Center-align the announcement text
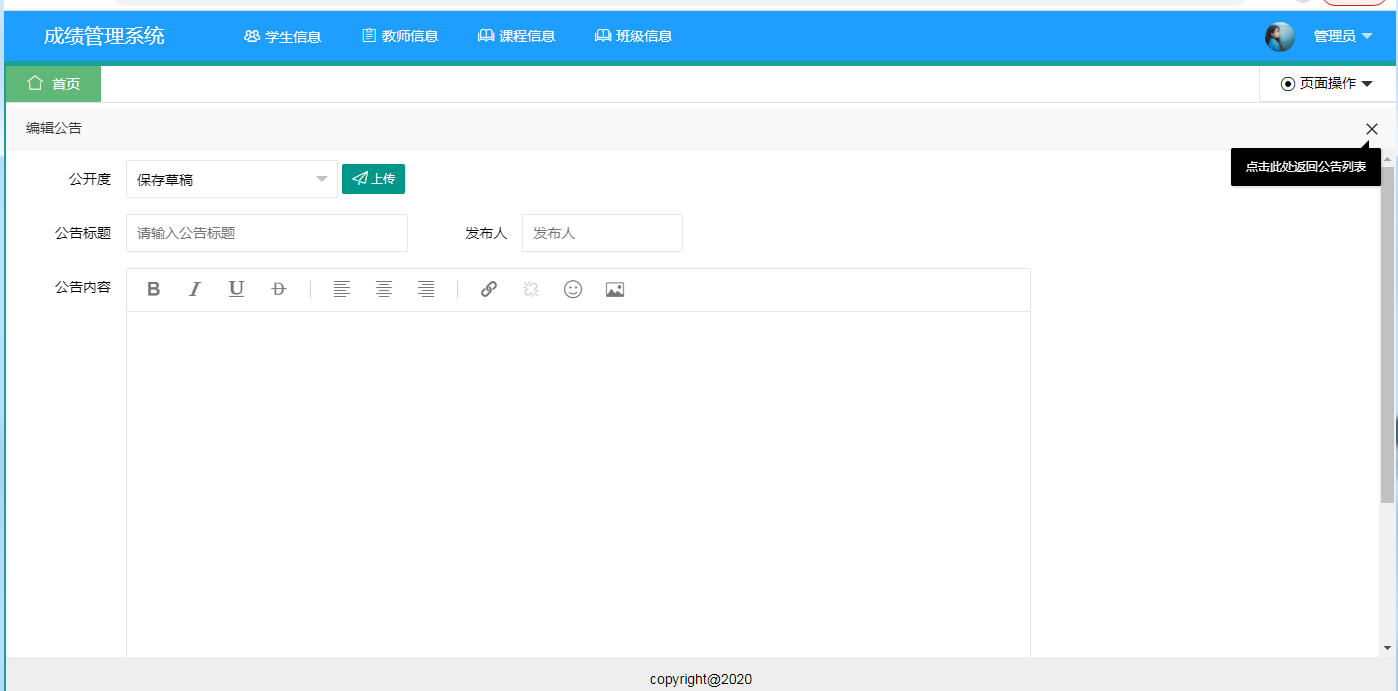 point(384,290)
